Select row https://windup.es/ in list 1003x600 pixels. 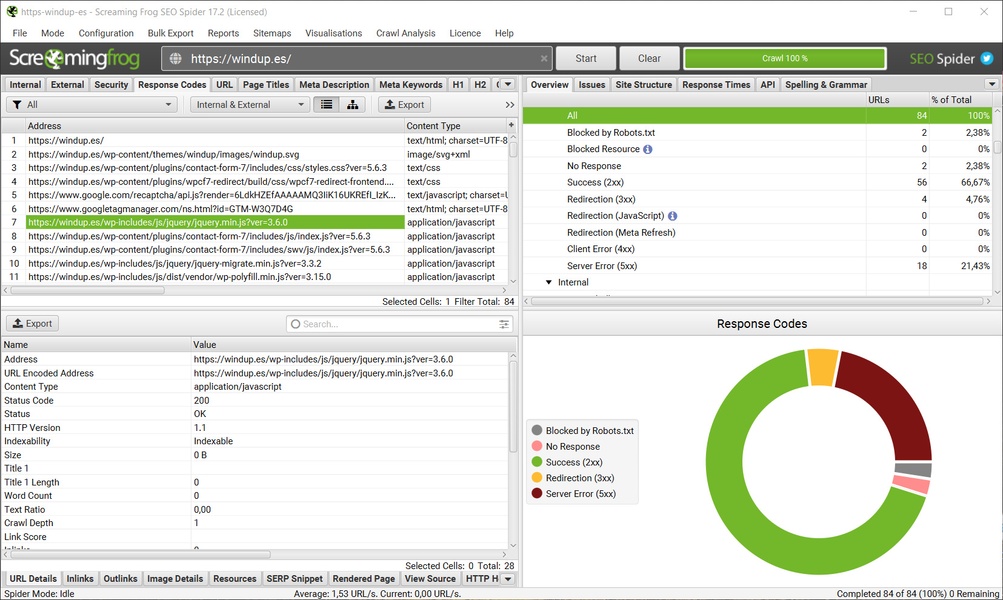256,140
